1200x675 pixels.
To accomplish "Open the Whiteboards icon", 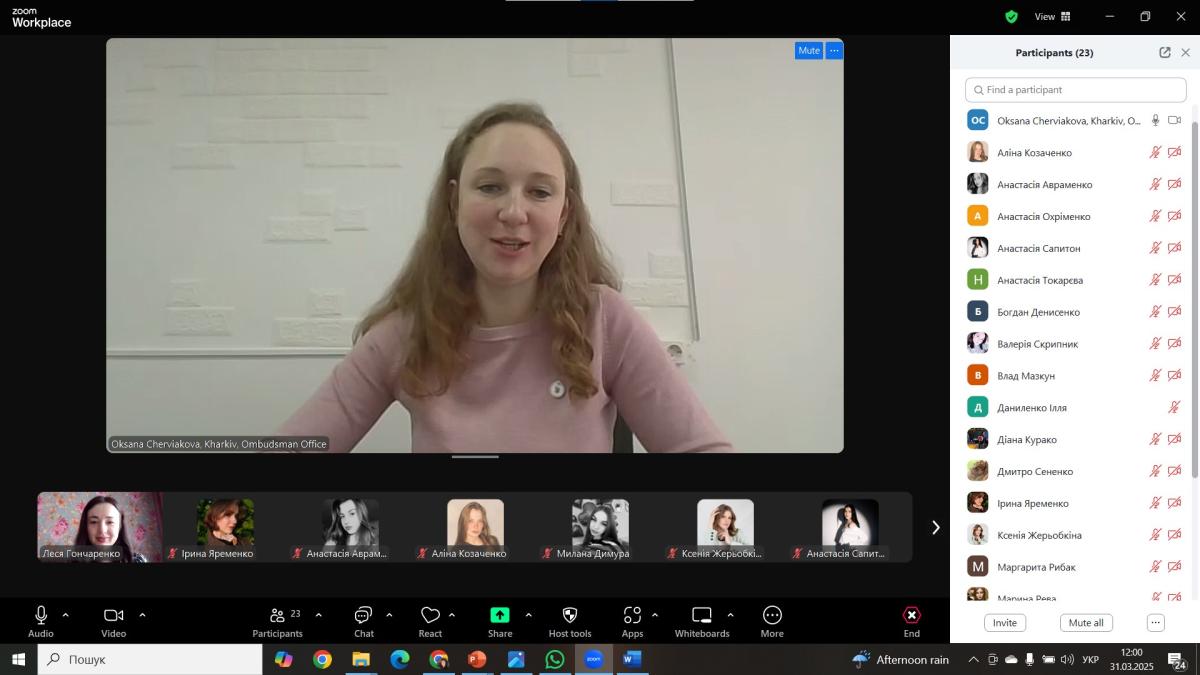I will pos(702,615).
